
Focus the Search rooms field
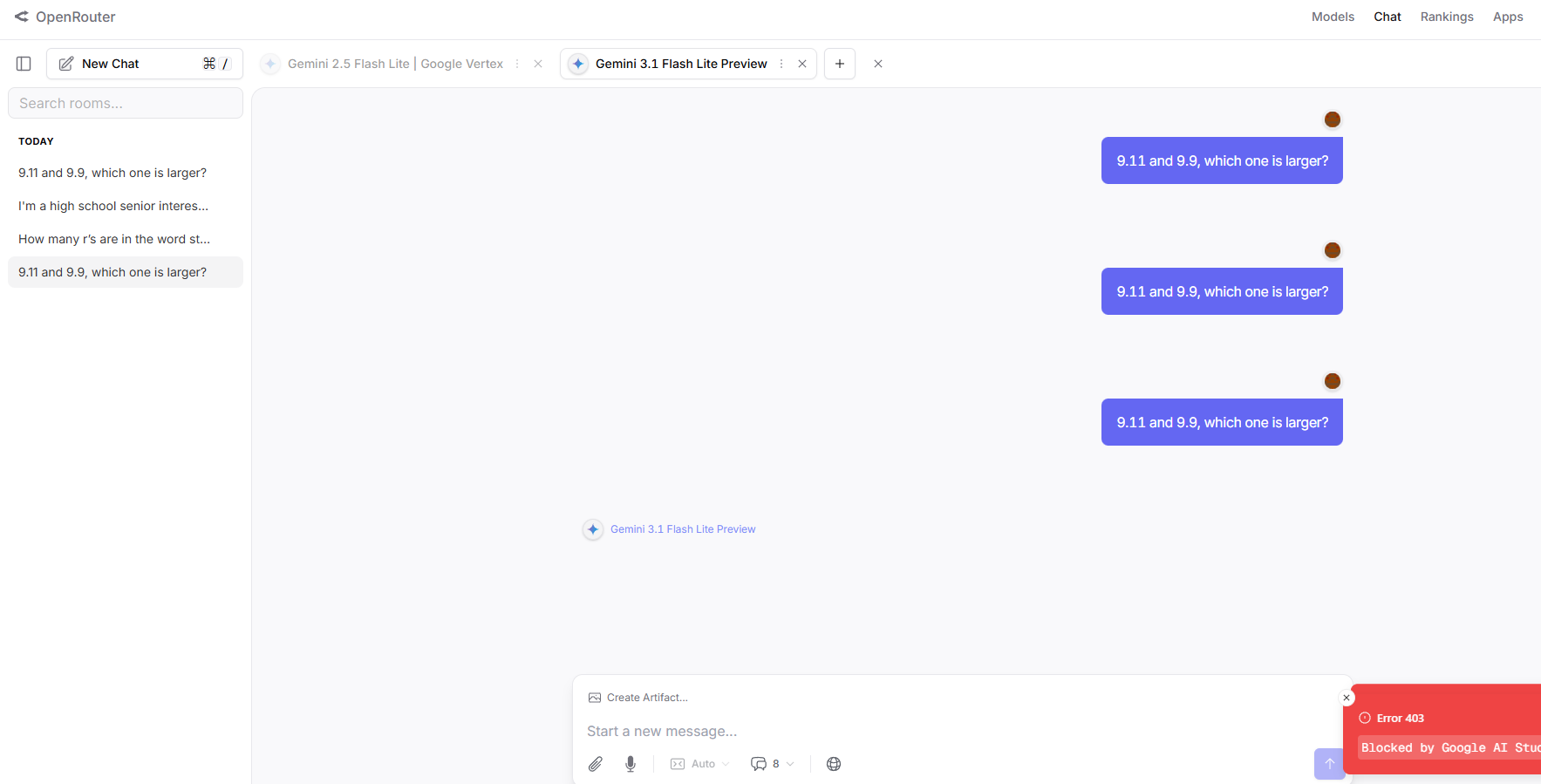pyautogui.click(x=126, y=103)
